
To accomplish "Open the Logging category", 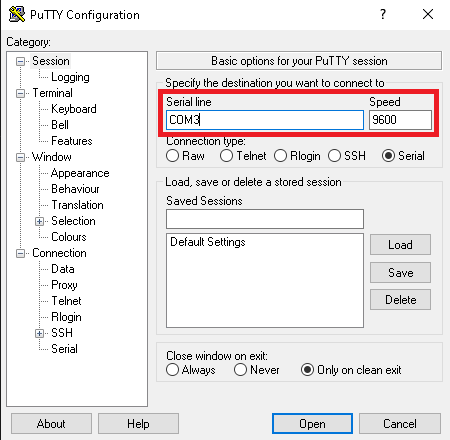I will [70, 77].
